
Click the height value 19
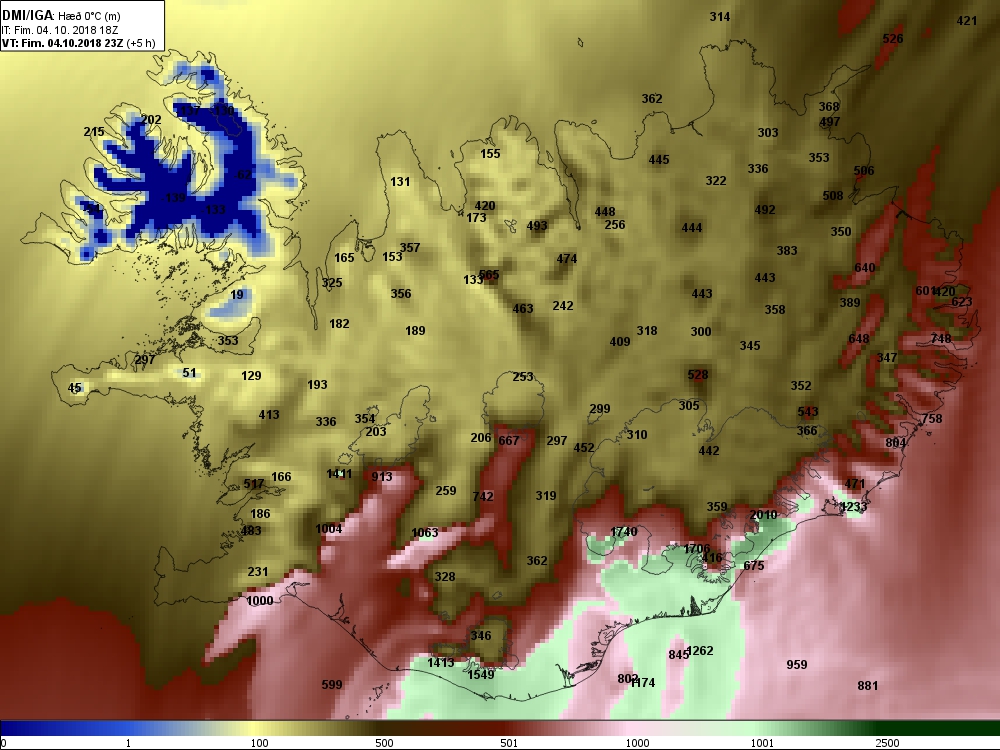237,295
